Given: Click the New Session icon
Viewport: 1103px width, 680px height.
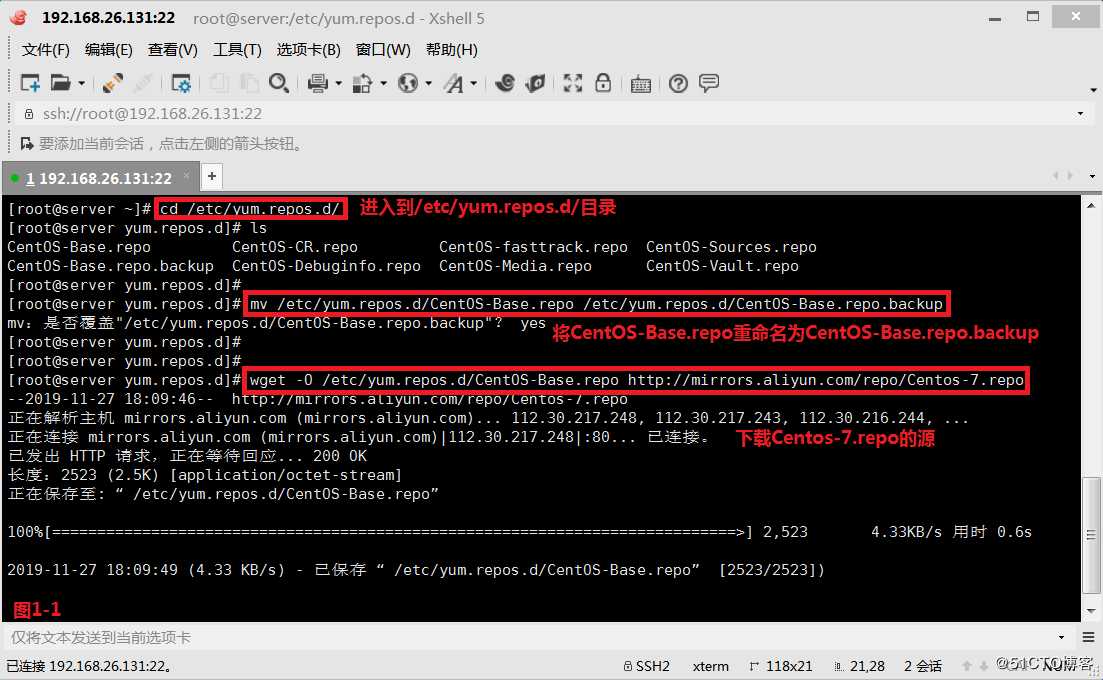Looking at the screenshot, I should point(30,83).
